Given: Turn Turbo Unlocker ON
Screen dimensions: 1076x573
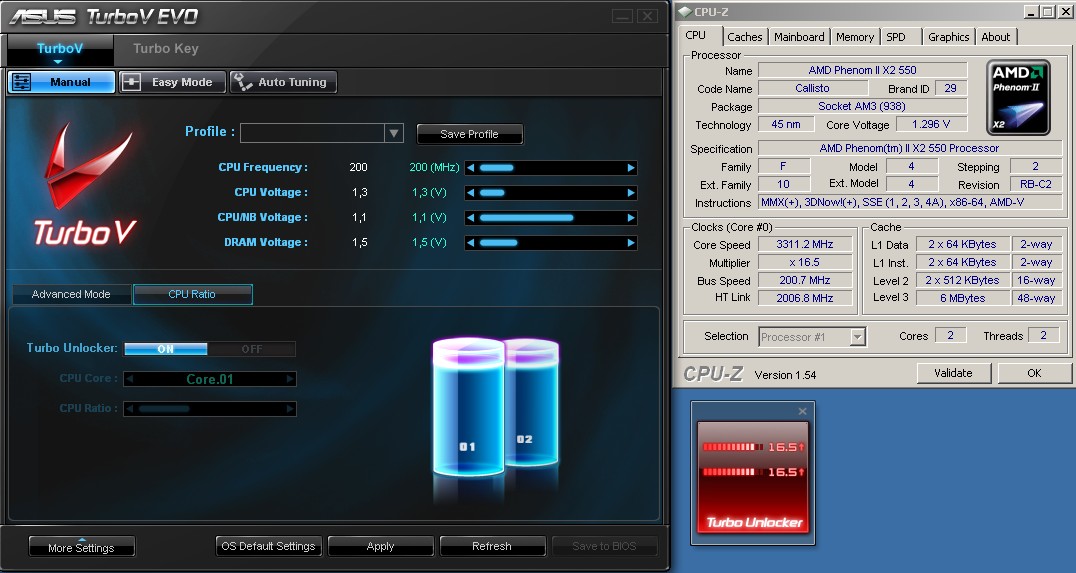Looking at the screenshot, I should click(x=165, y=349).
